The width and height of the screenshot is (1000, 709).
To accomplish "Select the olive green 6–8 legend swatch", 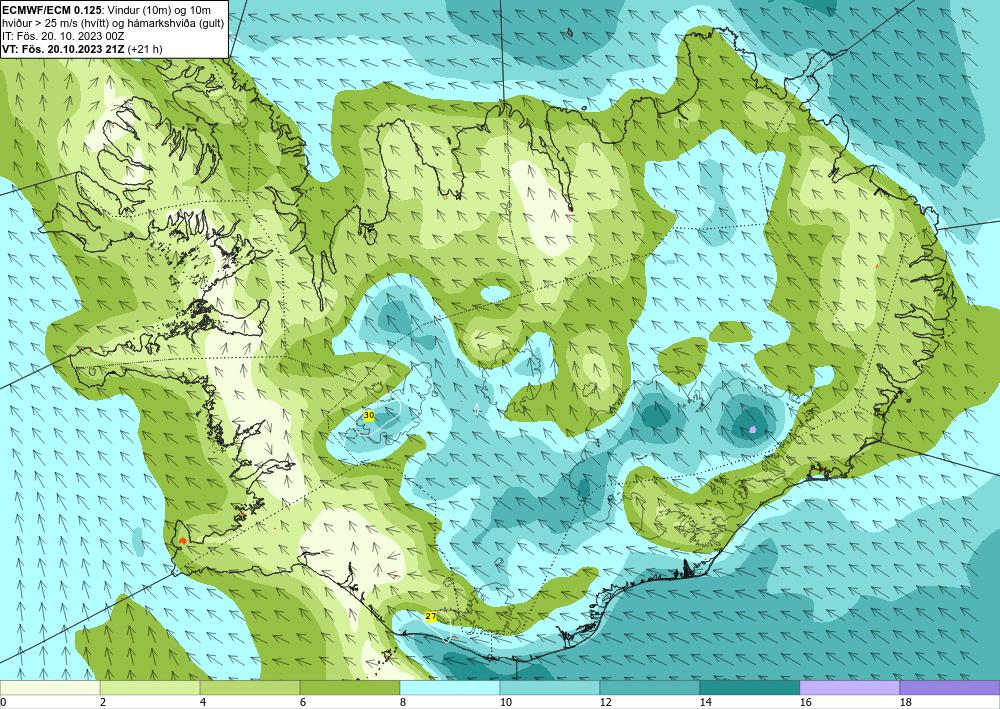I will tap(349, 688).
